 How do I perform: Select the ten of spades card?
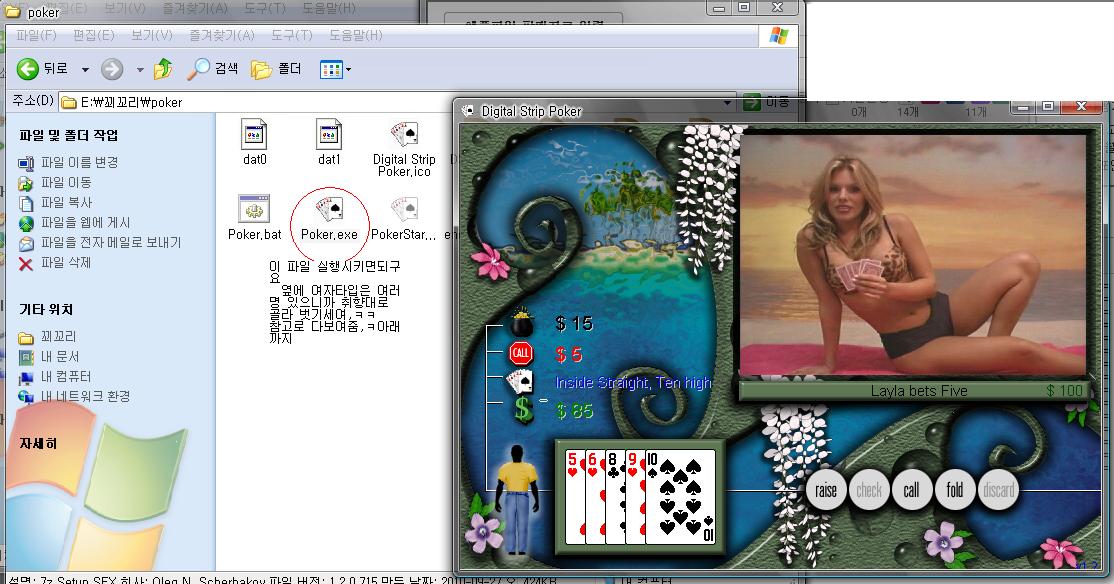coord(680,496)
